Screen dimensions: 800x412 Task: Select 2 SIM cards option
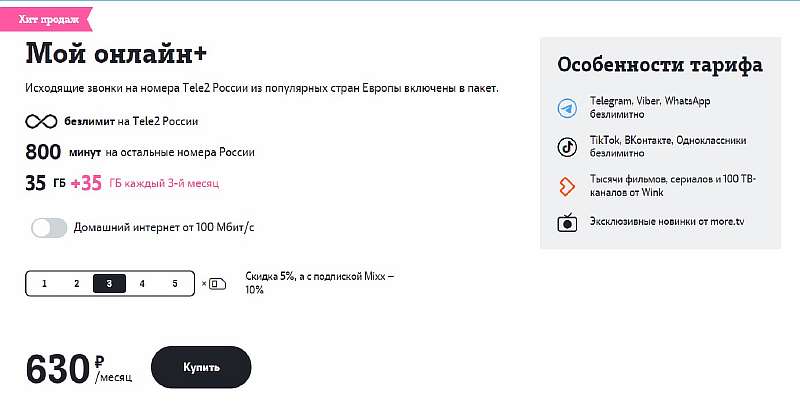click(x=76, y=284)
